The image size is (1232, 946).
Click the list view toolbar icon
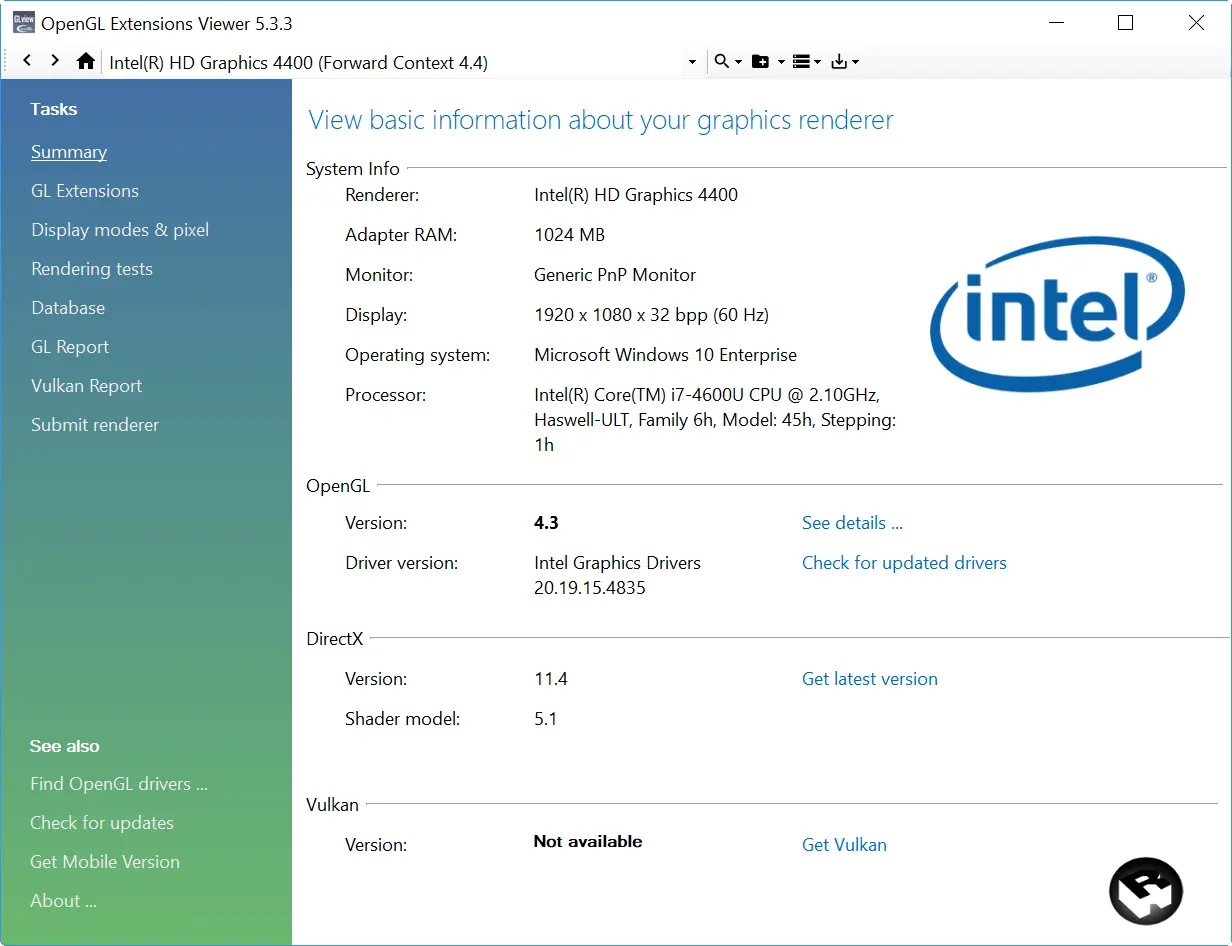801,61
